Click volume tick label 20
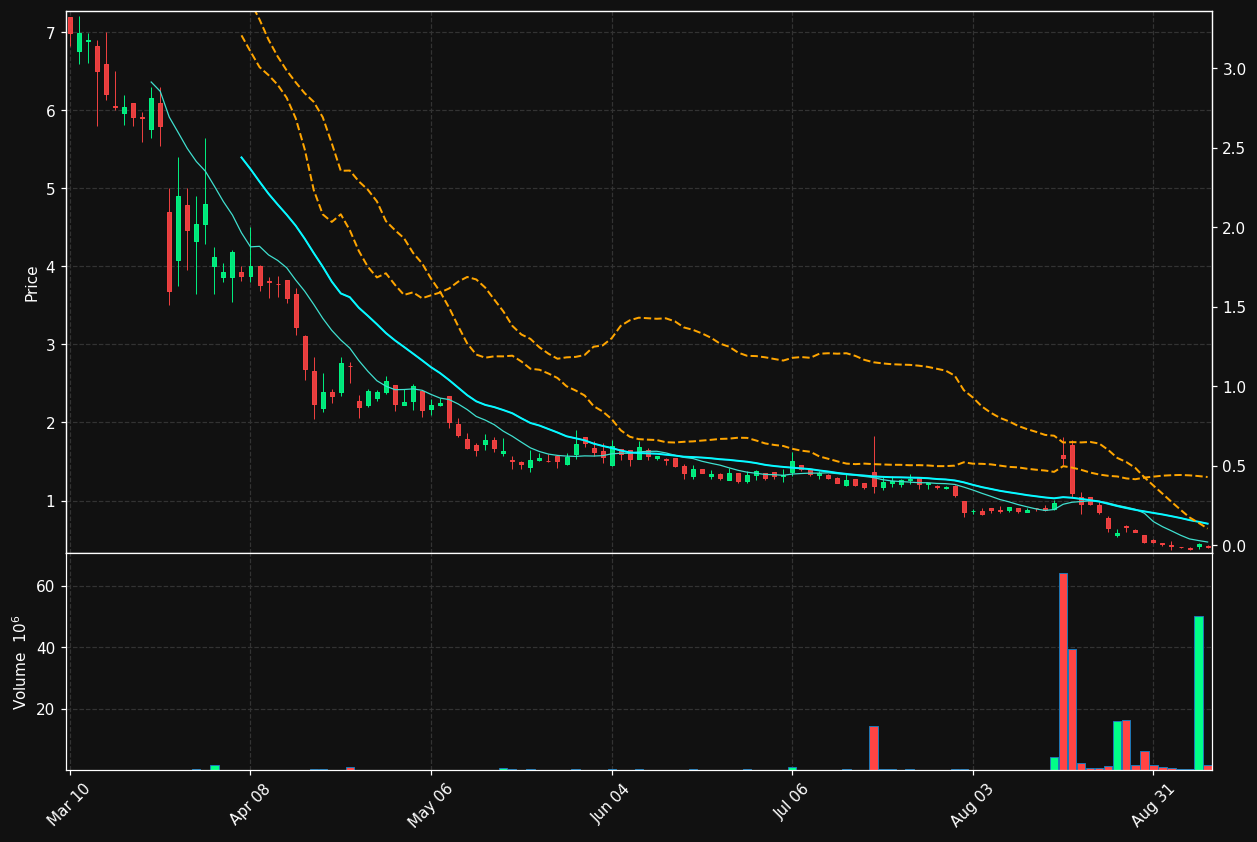Viewport: 1257px width, 842px height. (x=47, y=710)
